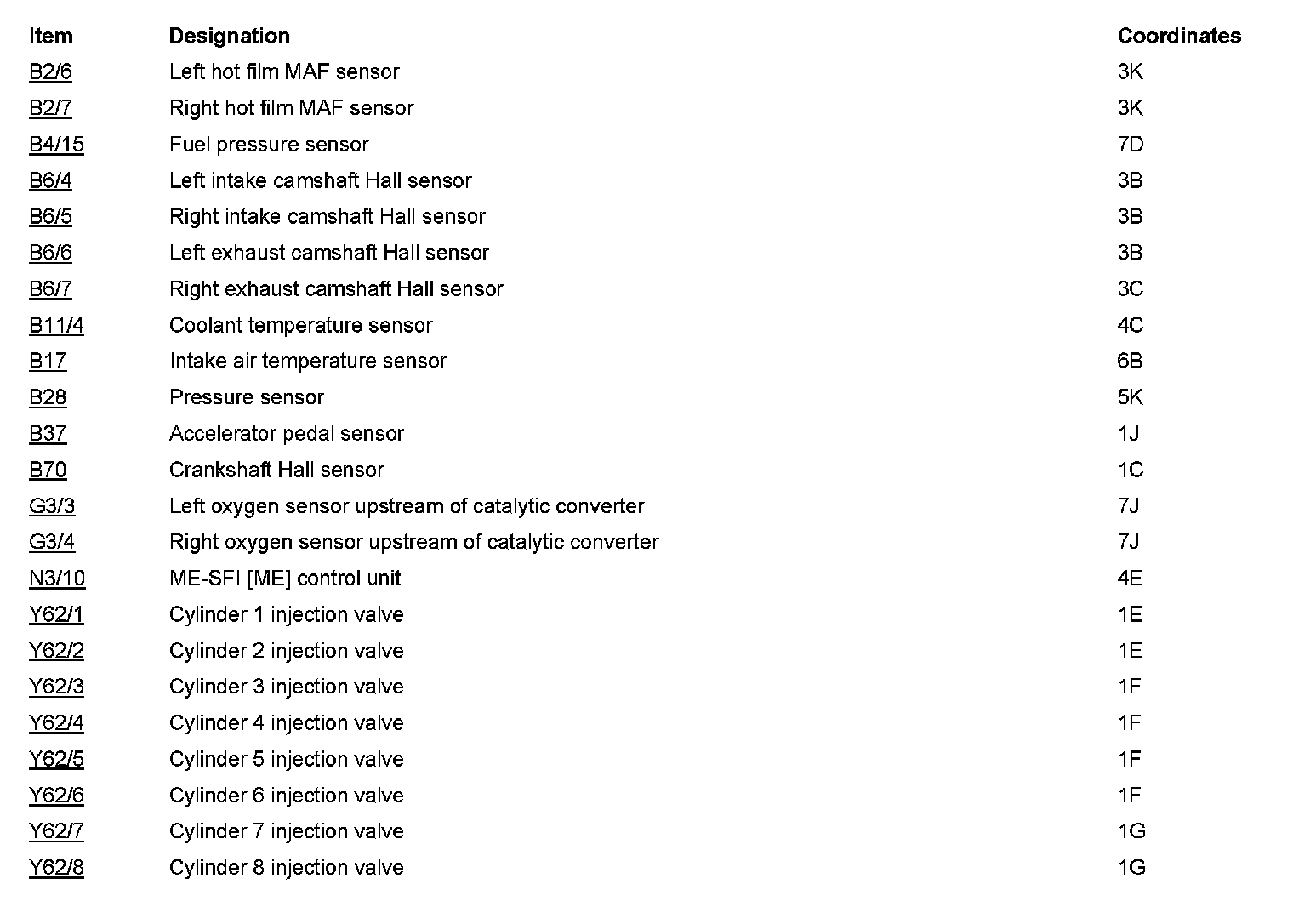Image resolution: width=1293 pixels, height=924 pixels.
Task: Follow the B6/5 item link
Action: pos(50,217)
